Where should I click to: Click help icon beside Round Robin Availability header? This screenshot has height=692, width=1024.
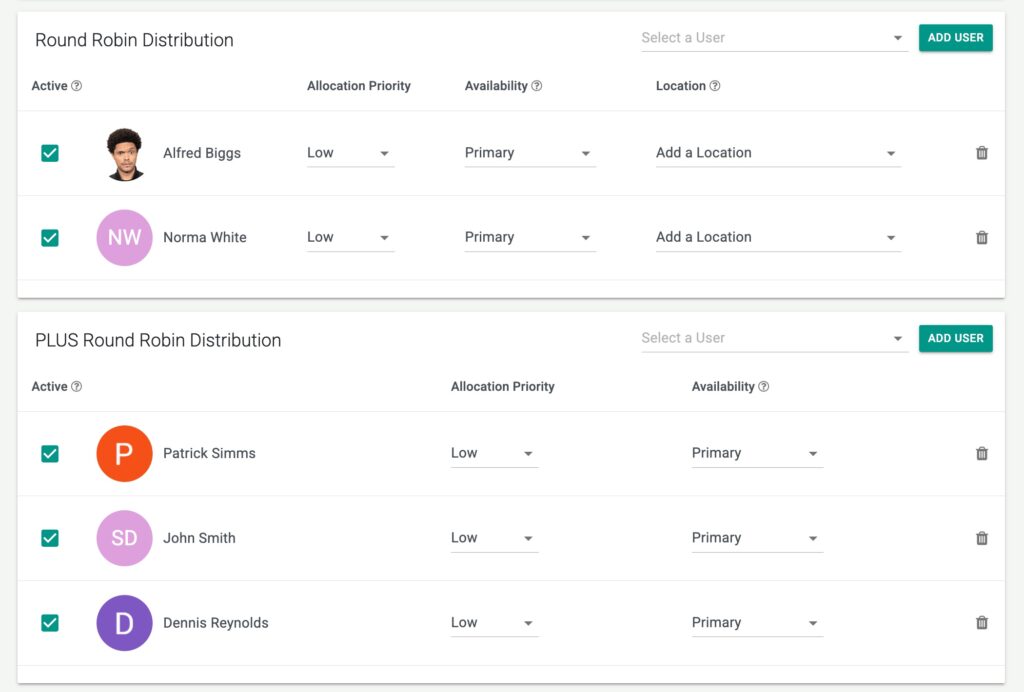click(537, 86)
